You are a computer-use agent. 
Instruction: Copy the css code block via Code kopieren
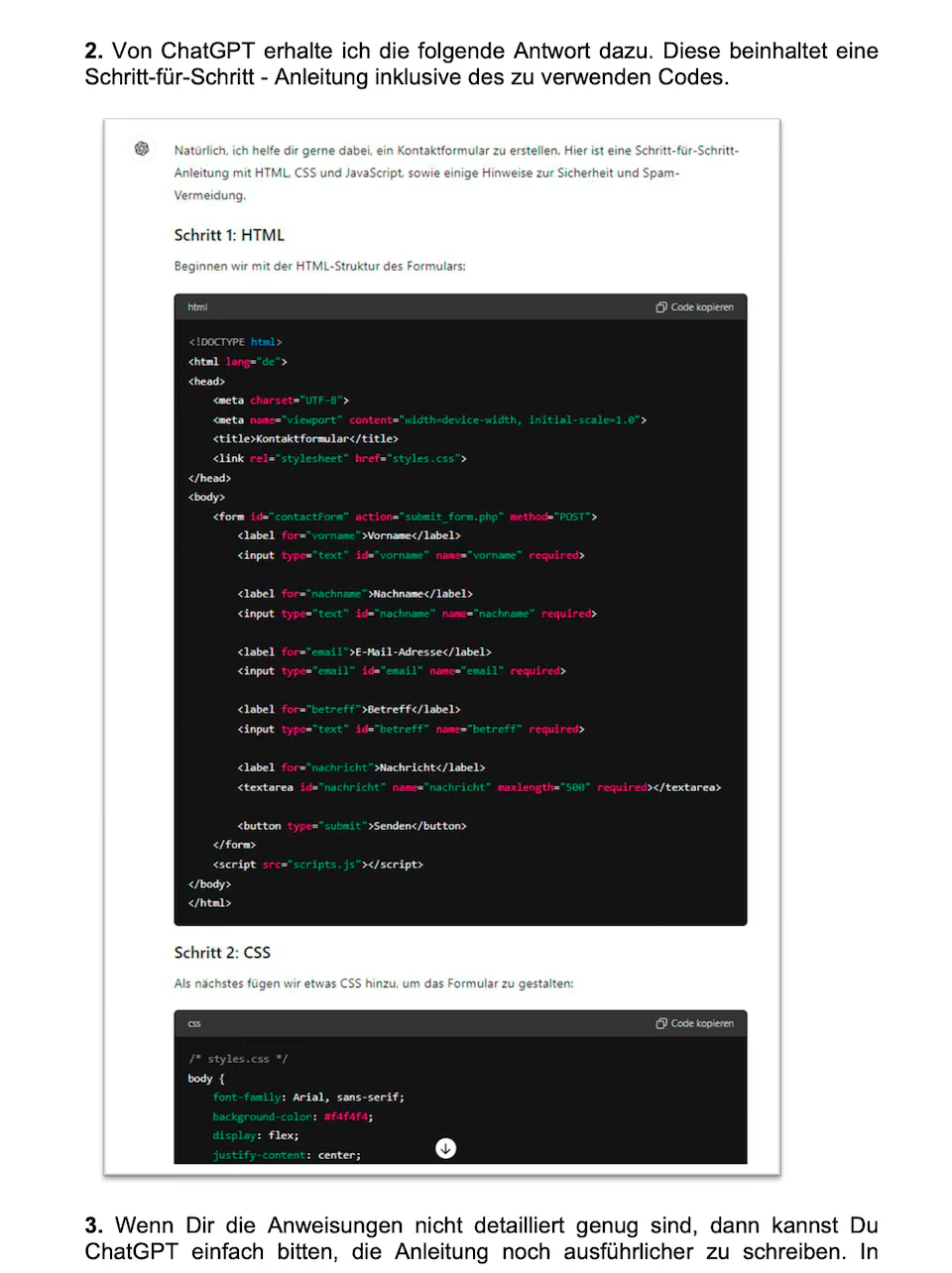pyautogui.click(x=694, y=1023)
